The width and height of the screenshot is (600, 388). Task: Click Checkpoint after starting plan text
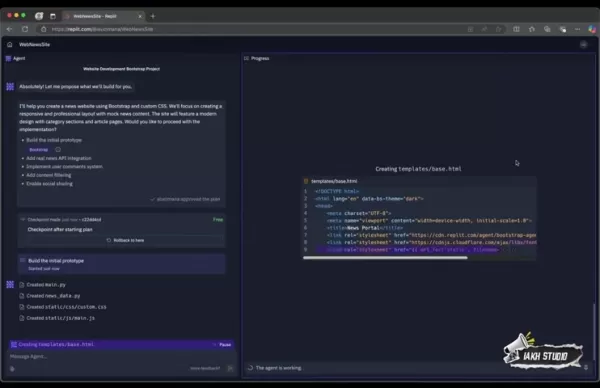(60, 230)
